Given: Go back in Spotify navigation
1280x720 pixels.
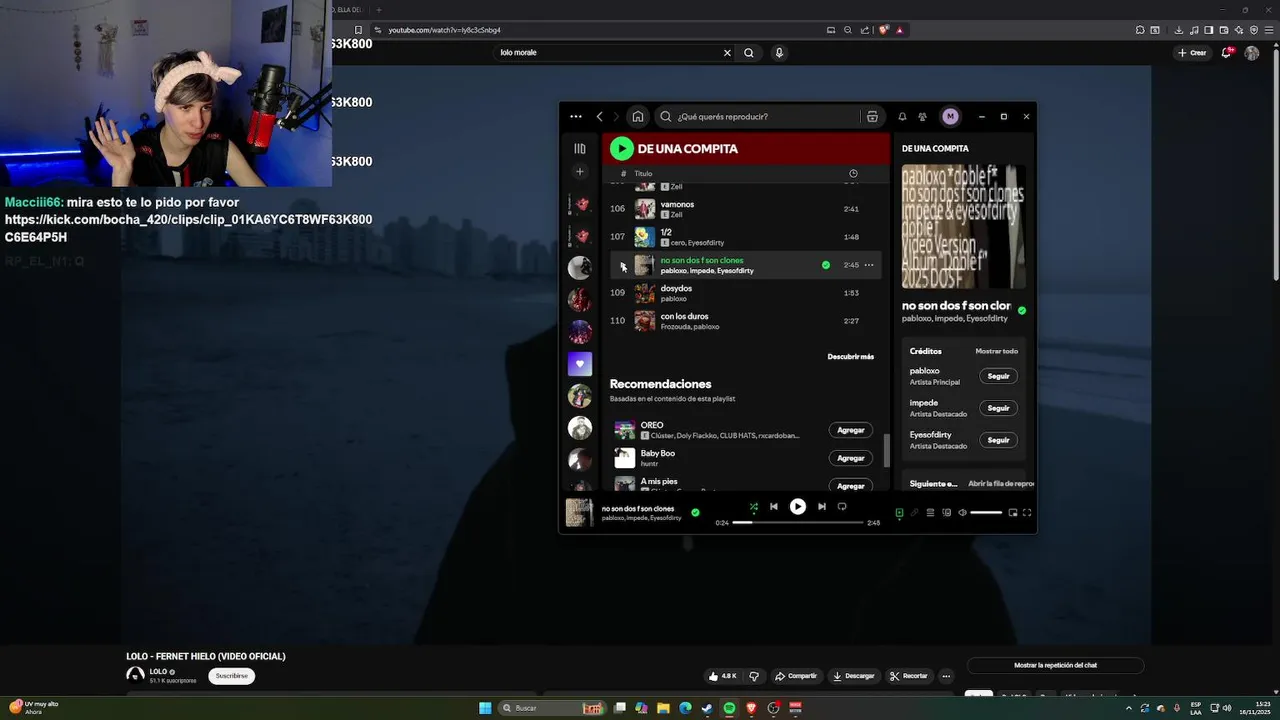Looking at the screenshot, I should [x=599, y=117].
